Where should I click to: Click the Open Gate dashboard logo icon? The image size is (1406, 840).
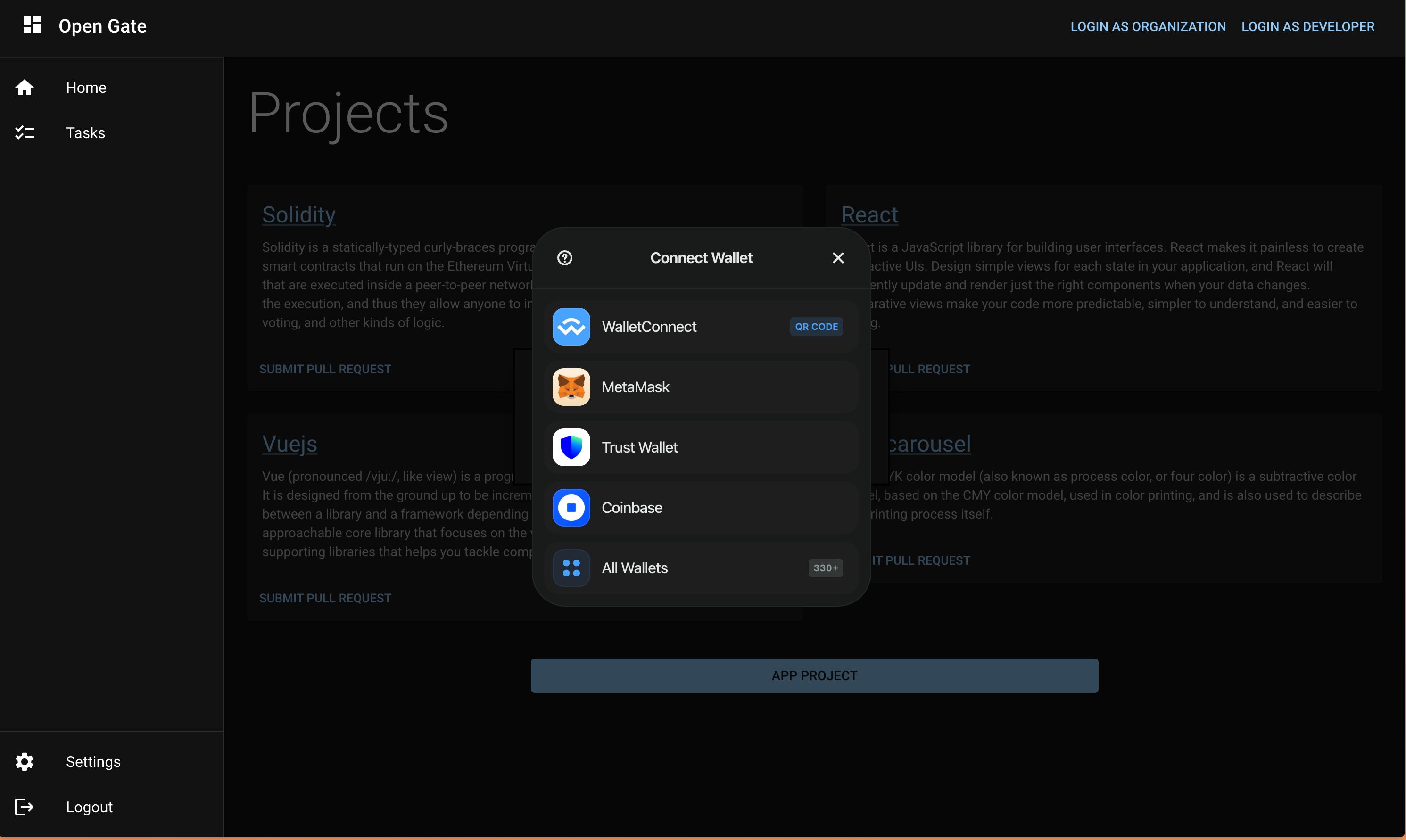[32, 25]
